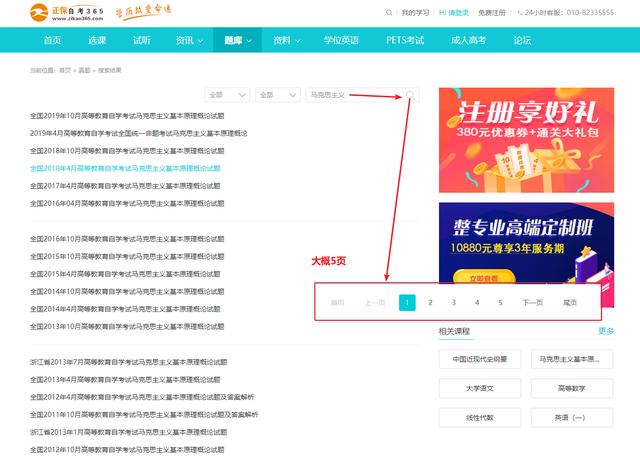Open highlighted 全国2018年4月 exam link
Viewport: 640px width, 457px height.
point(125,168)
